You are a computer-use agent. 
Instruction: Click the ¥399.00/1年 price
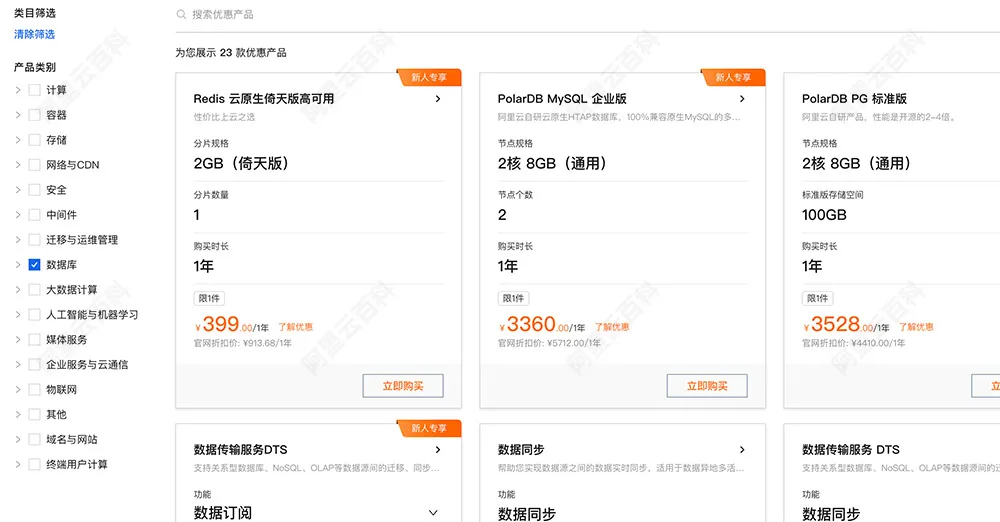coord(232,325)
